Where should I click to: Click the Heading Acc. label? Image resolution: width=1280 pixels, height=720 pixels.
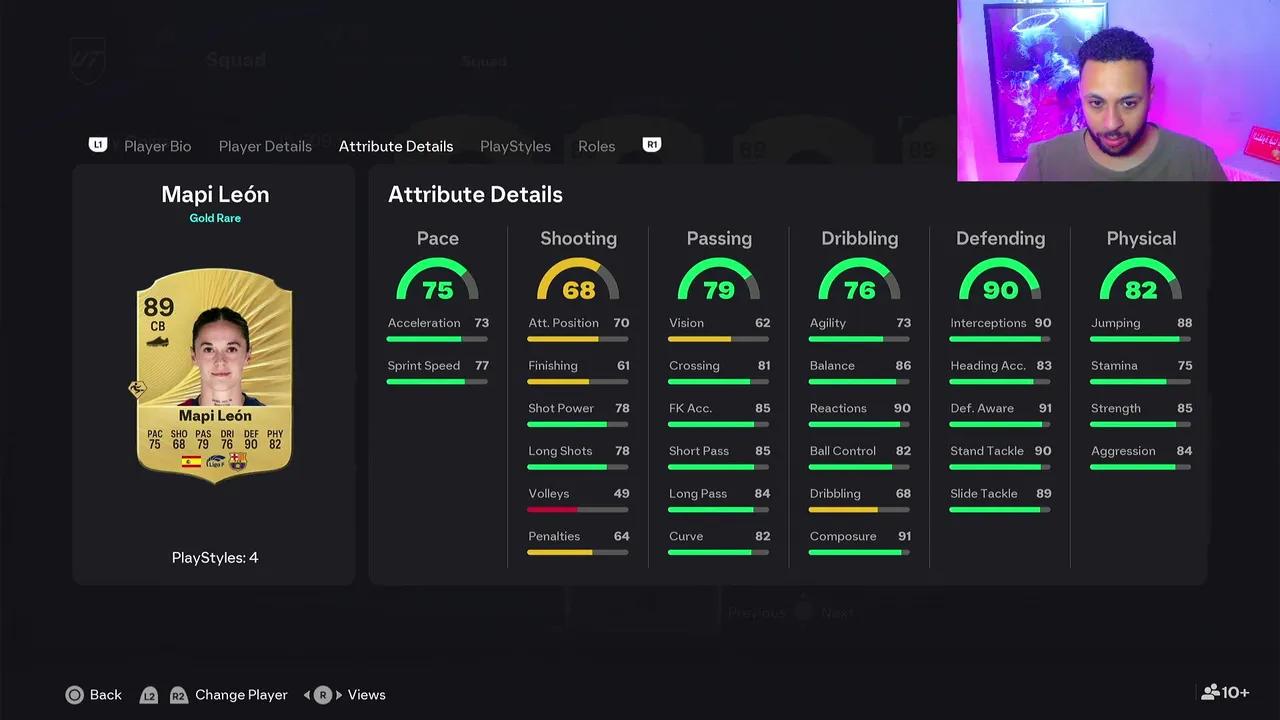click(988, 366)
